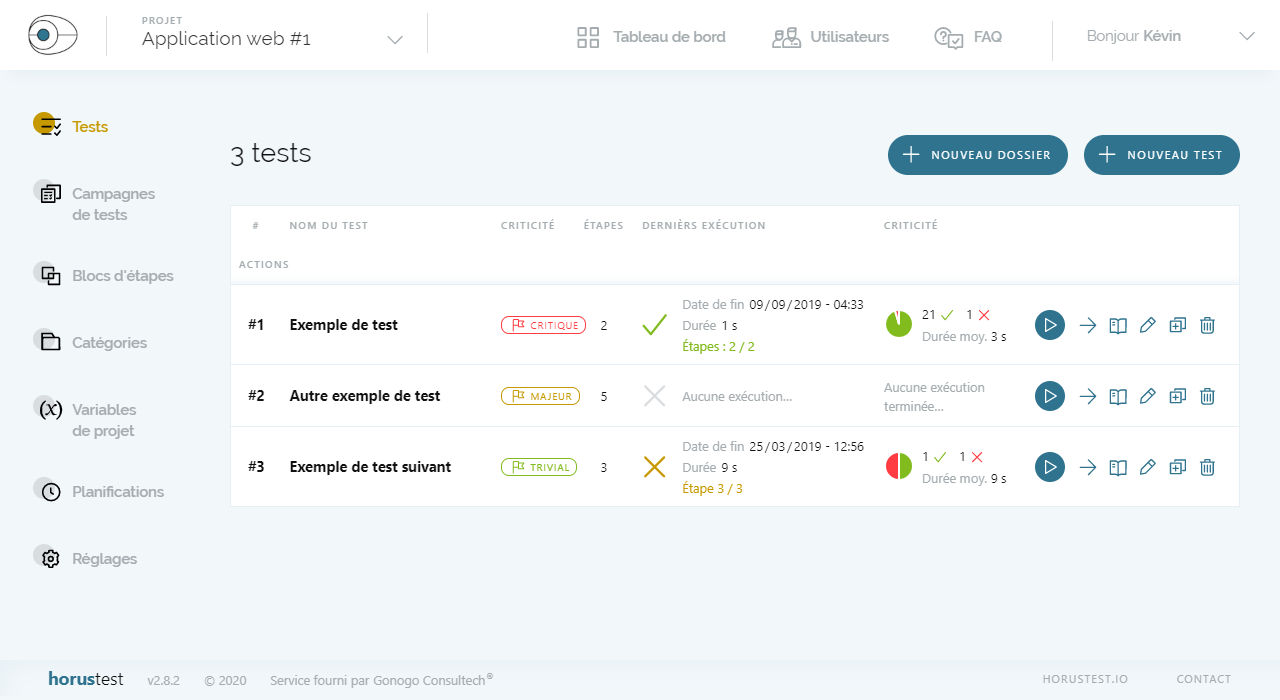Delete test #3 using the trash icon

point(1207,467)
